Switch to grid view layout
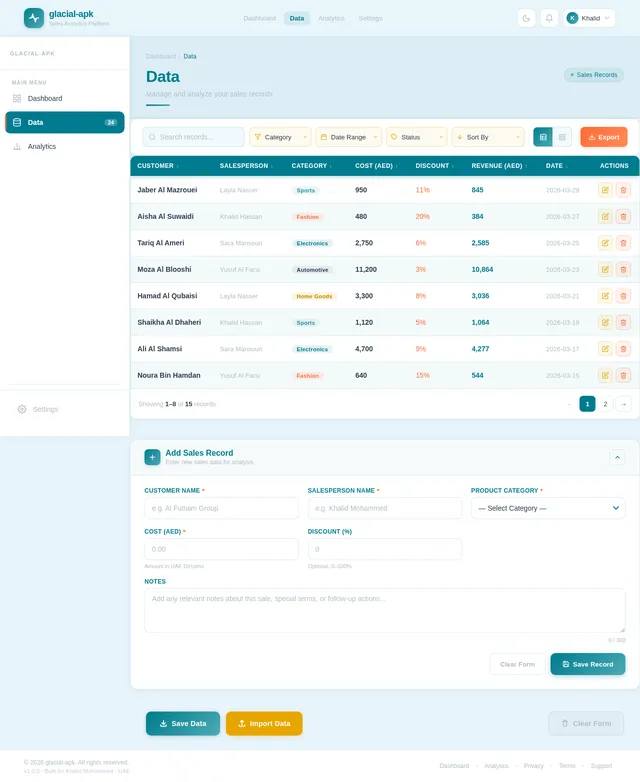Image resolution: width=640 pixels, height=782 pixels. point(562,137)
